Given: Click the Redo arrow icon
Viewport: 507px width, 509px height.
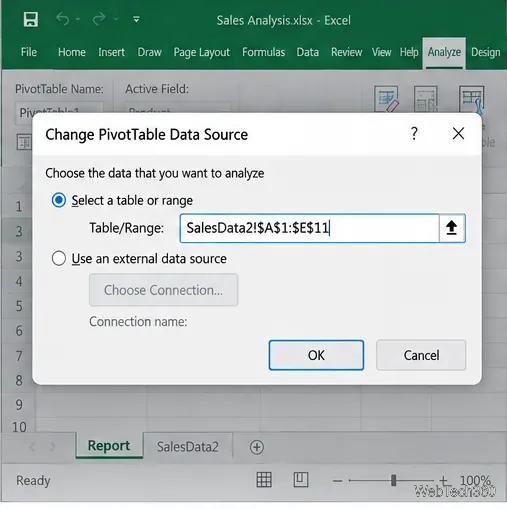Looking at the screenshot, I should (99, 19).
